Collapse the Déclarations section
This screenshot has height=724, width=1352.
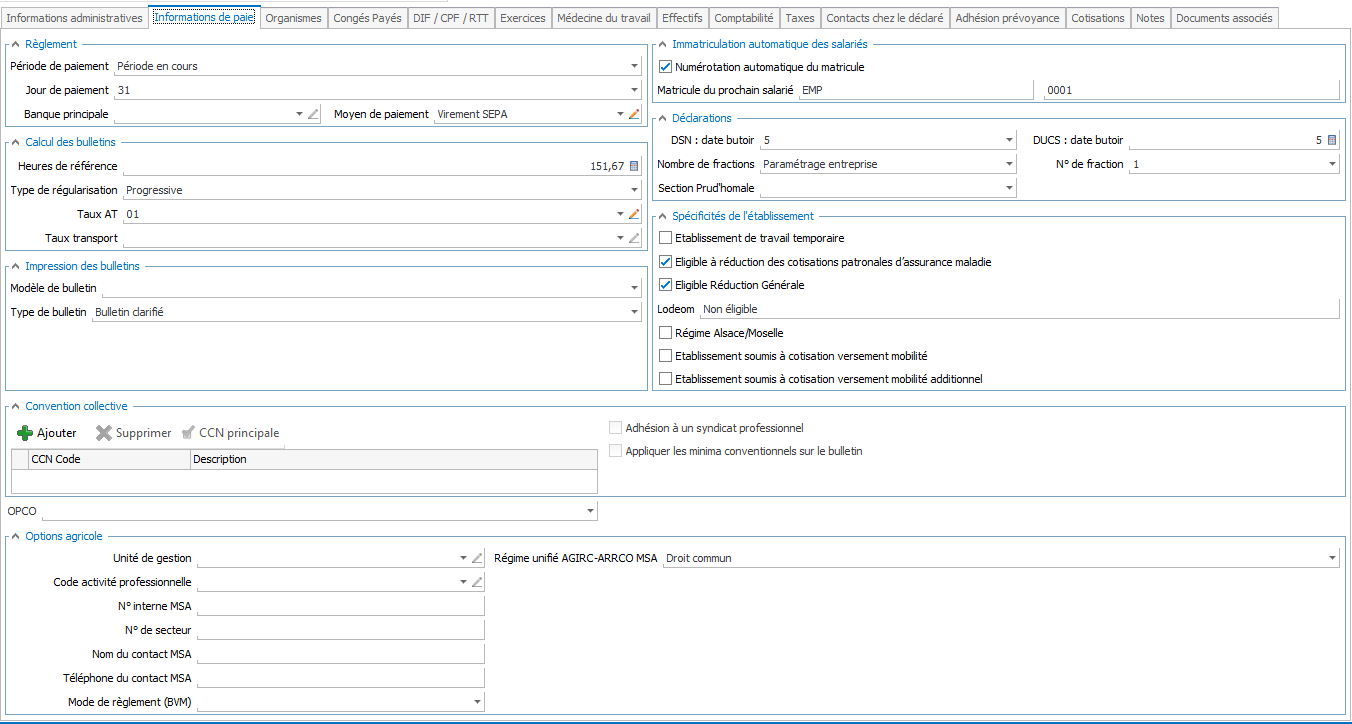tap(662, 118)
